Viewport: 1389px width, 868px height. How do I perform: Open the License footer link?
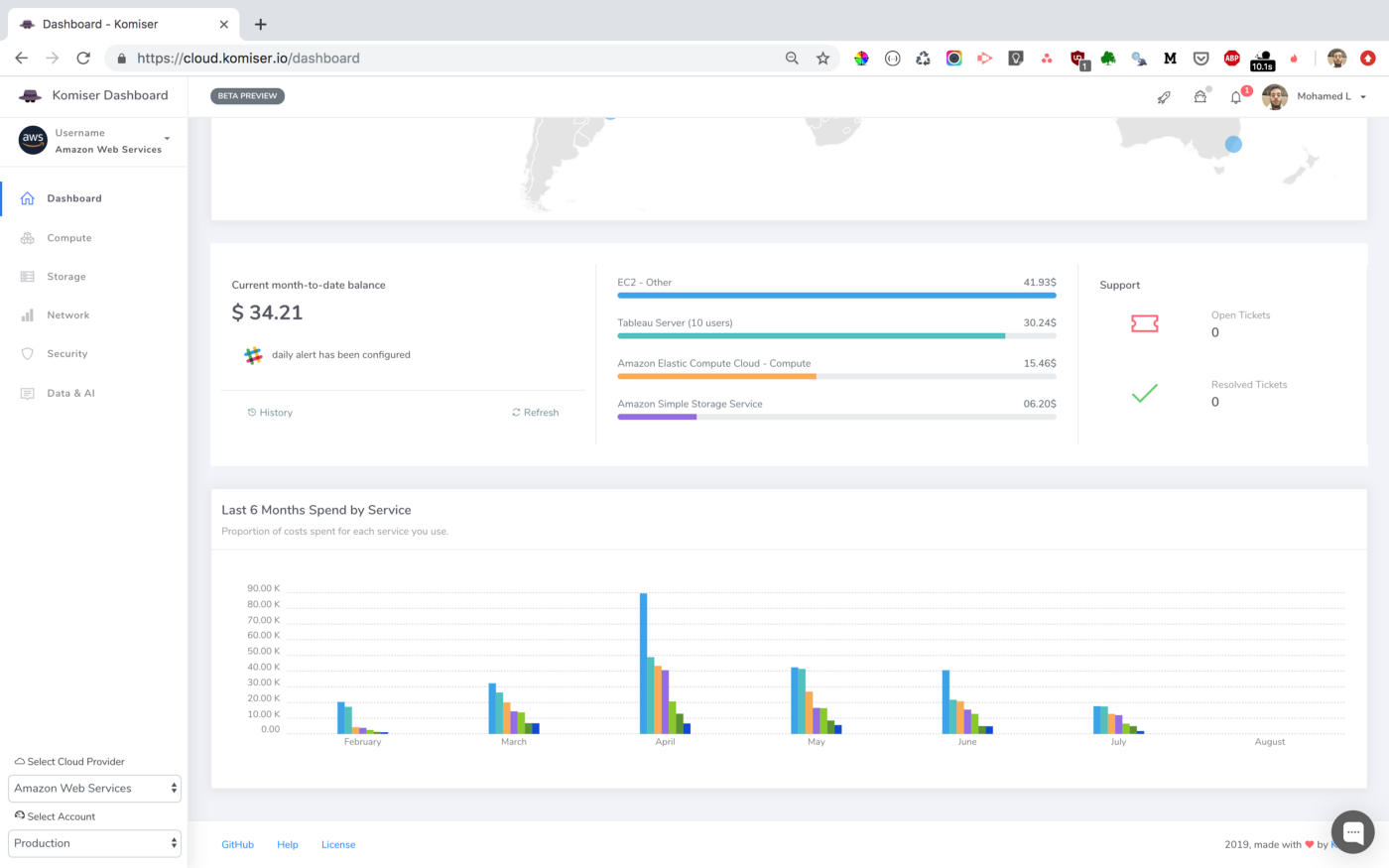[x=338, y=845]
